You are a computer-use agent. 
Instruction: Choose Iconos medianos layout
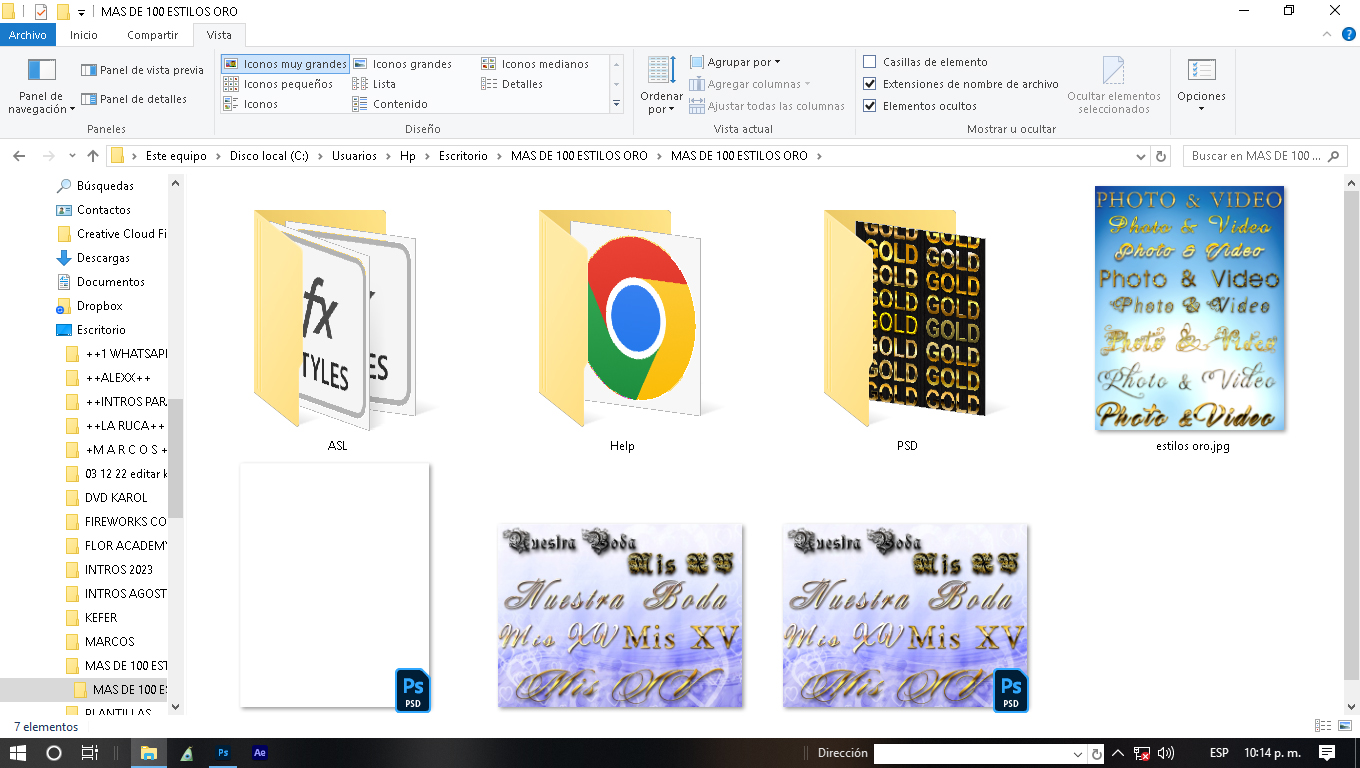(x=535, y=64)
